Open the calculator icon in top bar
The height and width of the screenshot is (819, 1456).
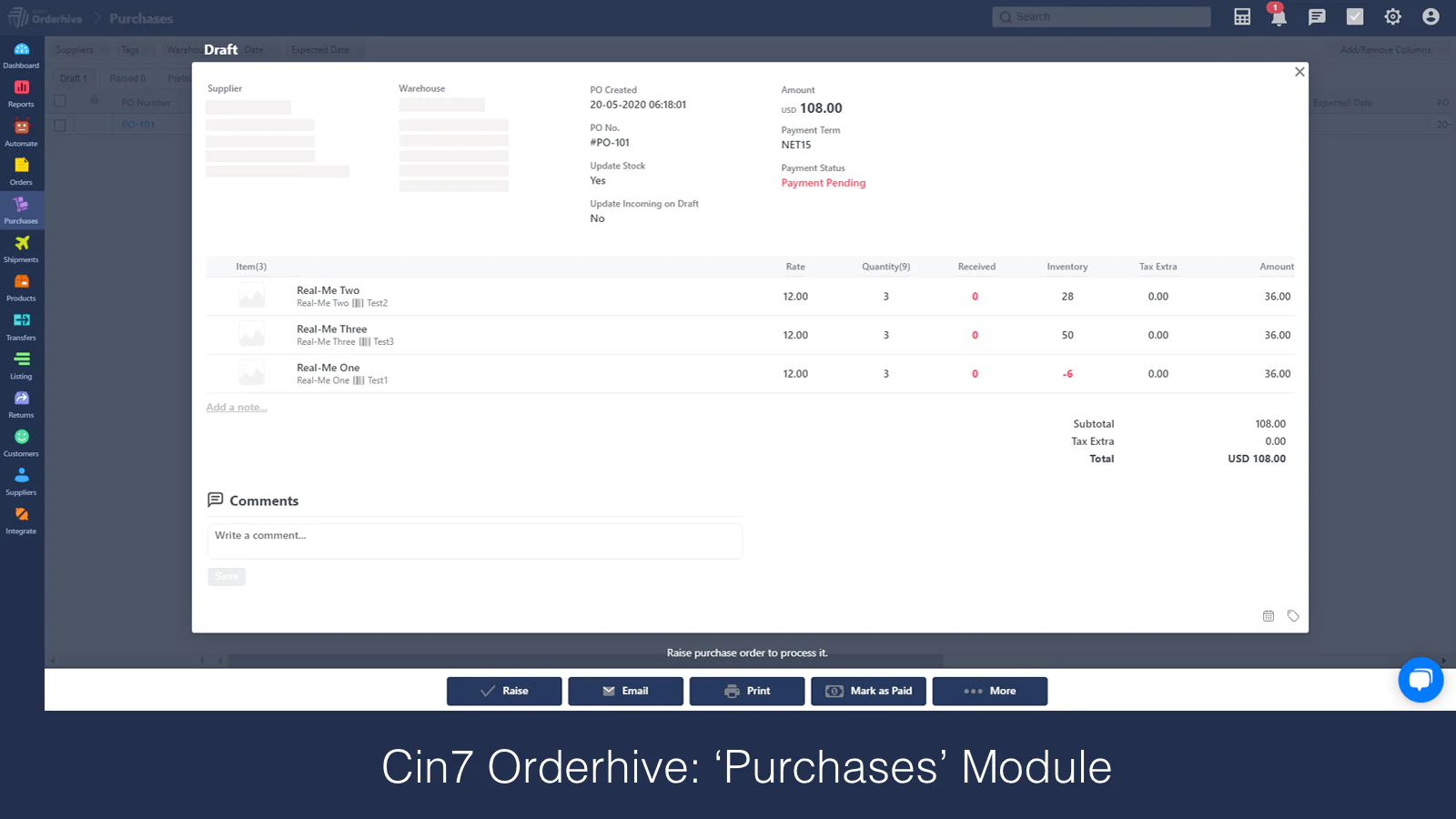[1242, 16]
